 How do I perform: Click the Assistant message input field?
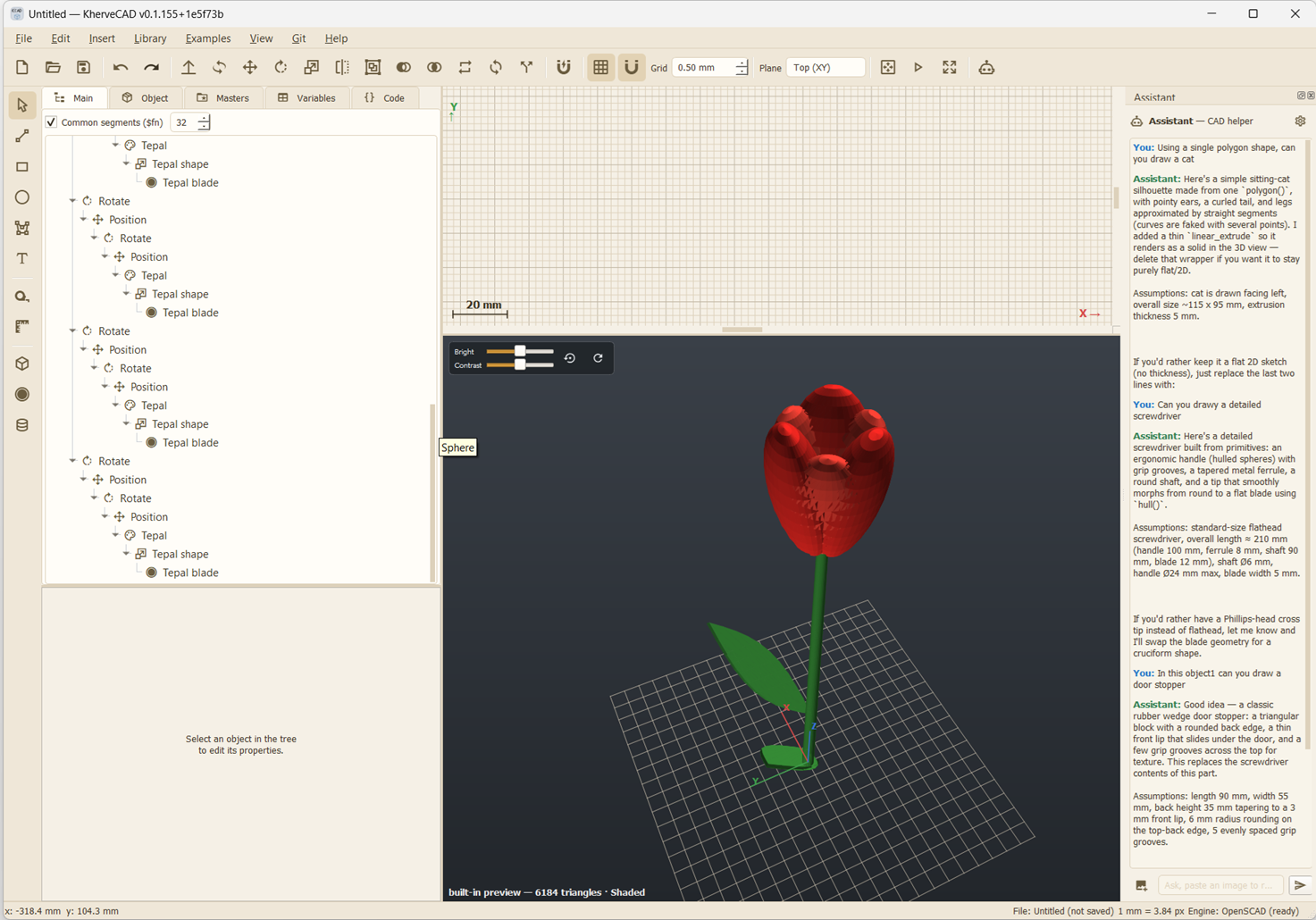[1220, 885]
